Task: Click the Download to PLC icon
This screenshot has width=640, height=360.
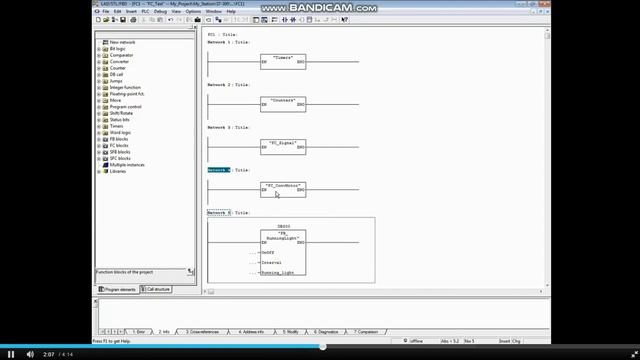Action: [198, 20]
